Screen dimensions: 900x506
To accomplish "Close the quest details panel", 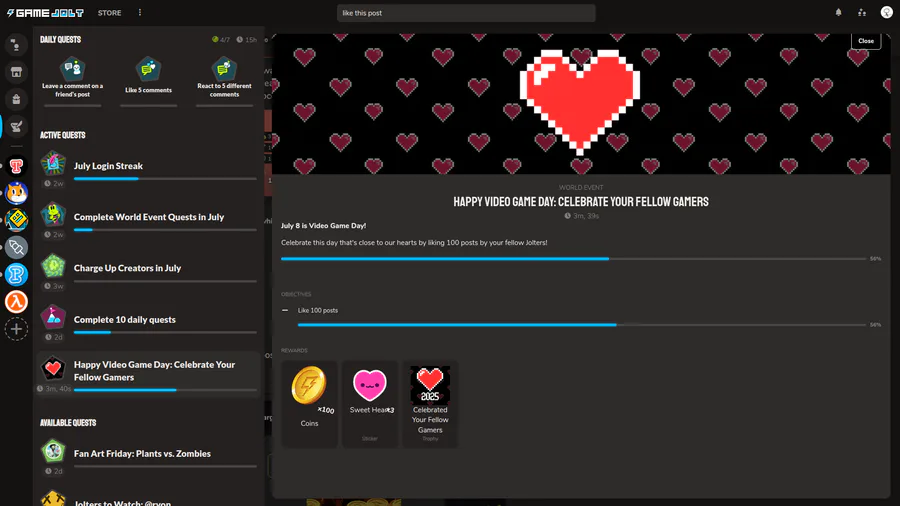I will pos(866,41).
